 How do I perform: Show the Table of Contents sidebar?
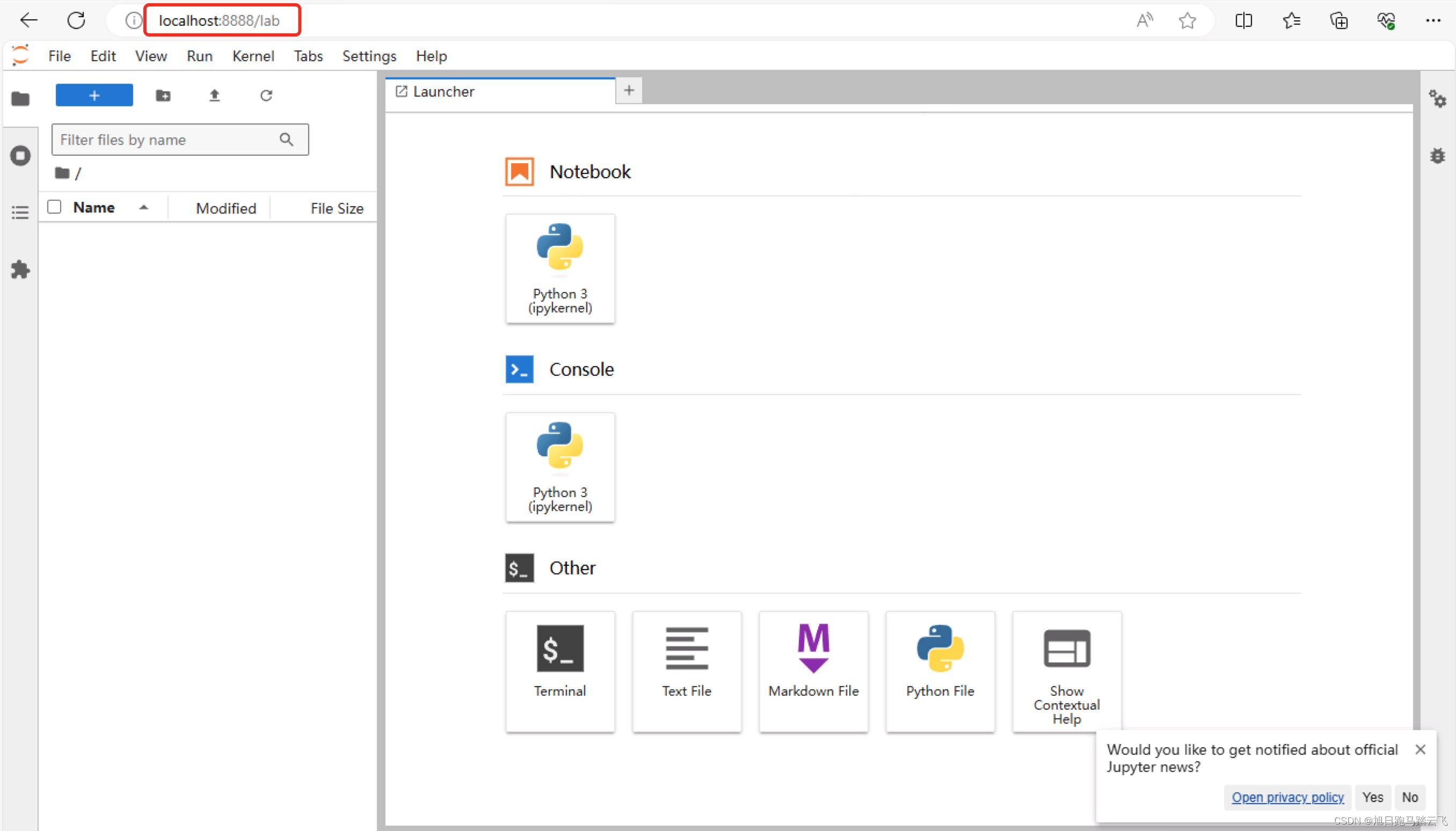[x=20, y=213]
